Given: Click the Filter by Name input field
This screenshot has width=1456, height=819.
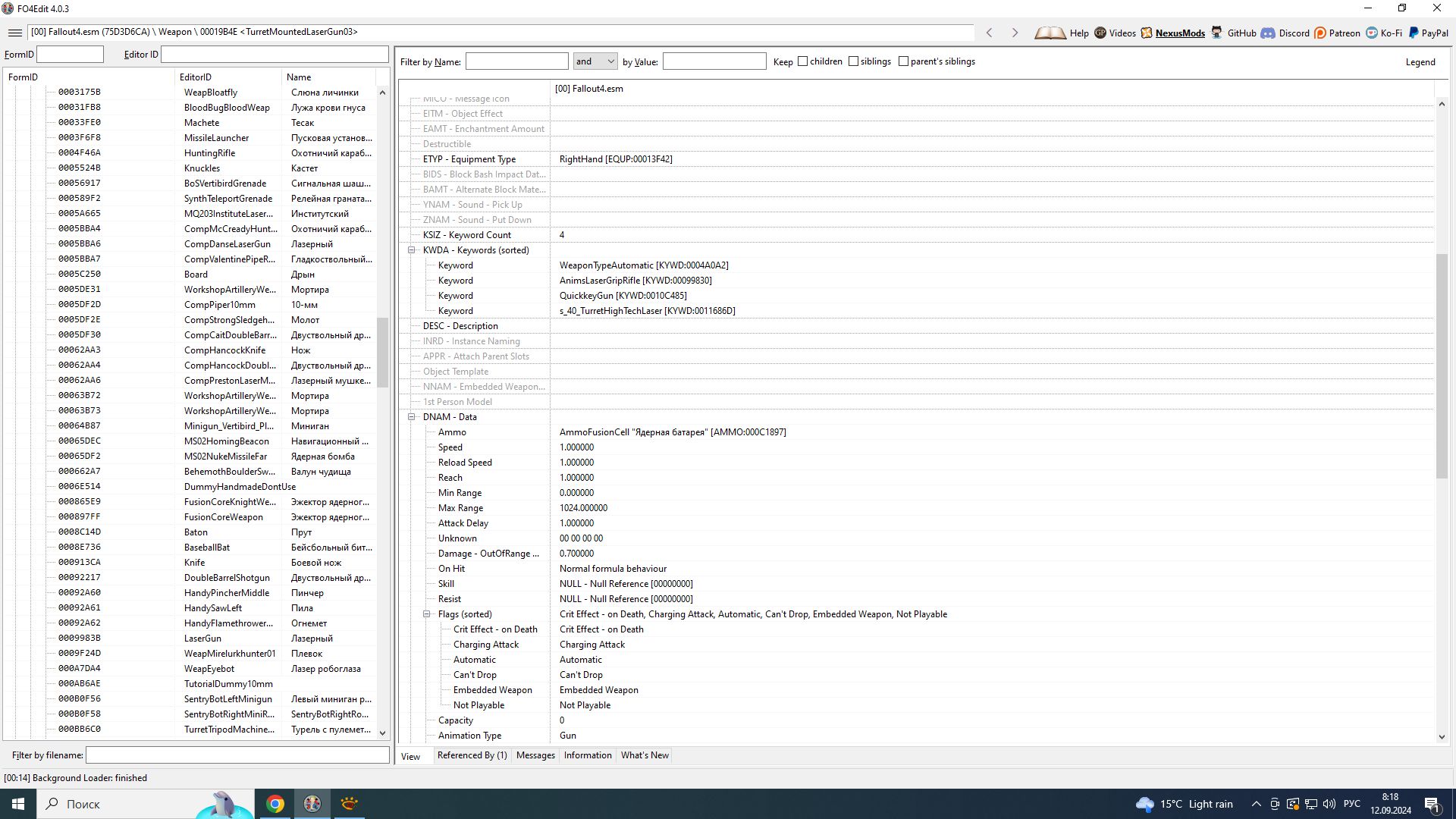Looking at the screenshot, I should [516, 61].
